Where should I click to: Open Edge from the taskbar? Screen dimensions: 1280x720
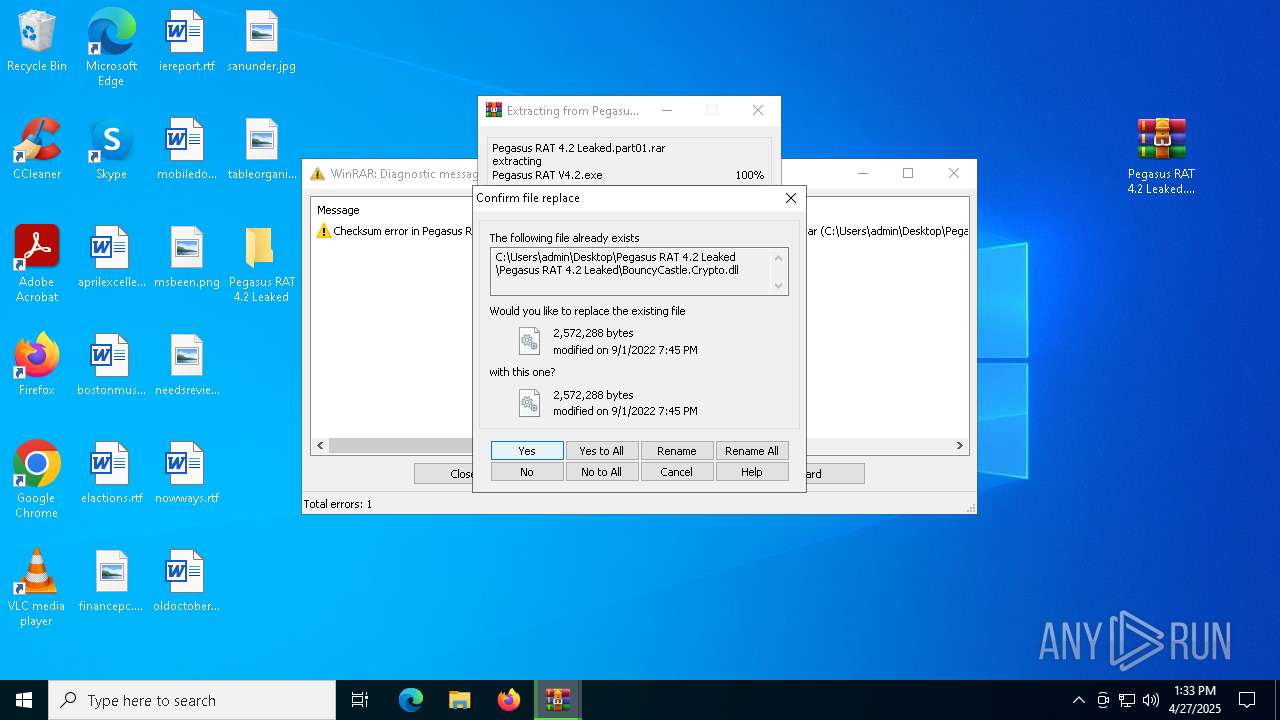(x=411, y=700)
